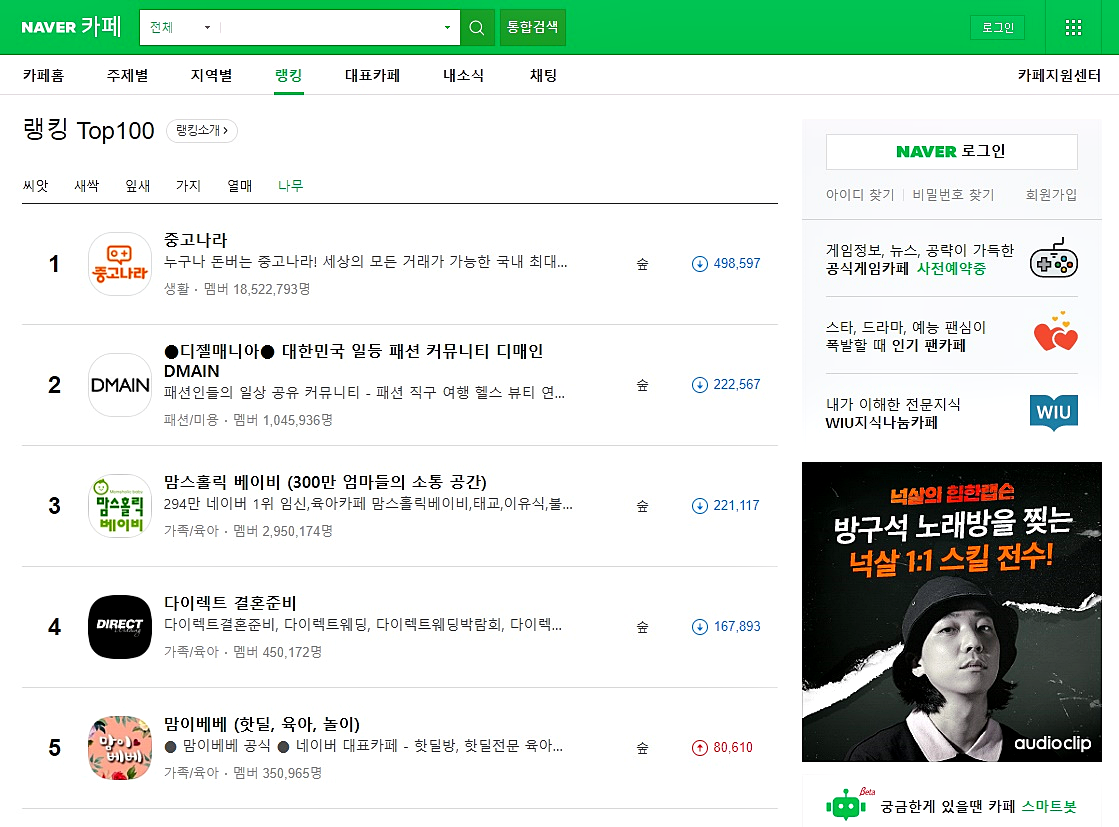
Task: Click 회원가입 link
Action: click(x=1051, y=194)
